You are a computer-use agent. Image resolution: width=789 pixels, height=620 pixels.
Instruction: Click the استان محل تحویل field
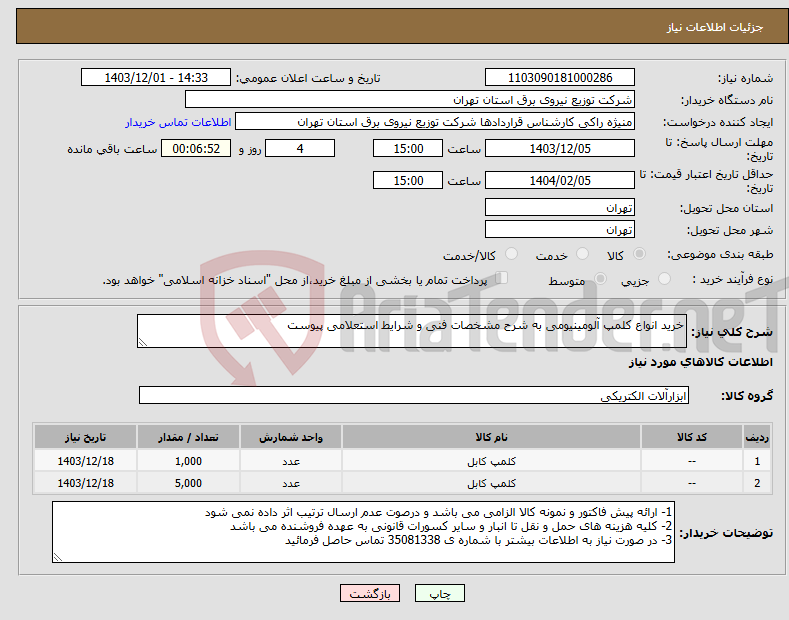[x=560, y=207]
